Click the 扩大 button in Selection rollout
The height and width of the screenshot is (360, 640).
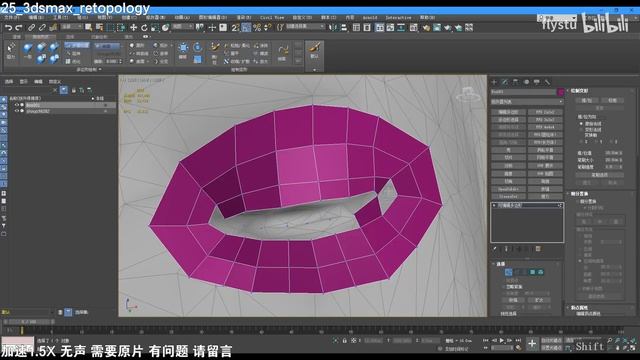pos(539,300)
